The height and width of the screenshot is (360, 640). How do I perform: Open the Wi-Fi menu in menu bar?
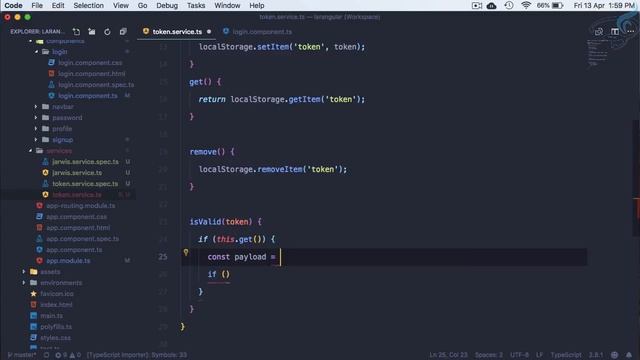526,5
